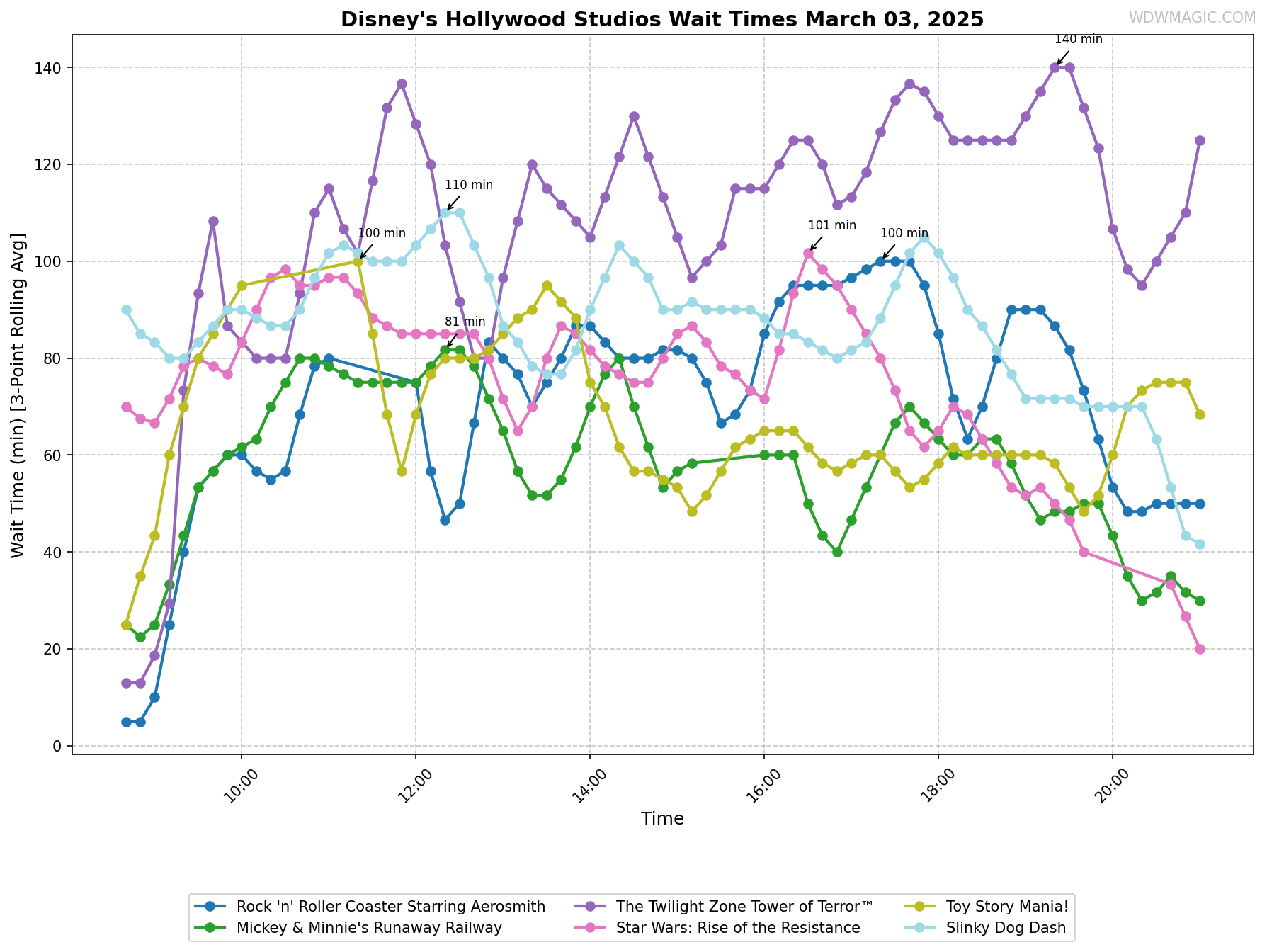Click the 100 y-axis tick label
The image size is (1267, 952).
(49, 261)
